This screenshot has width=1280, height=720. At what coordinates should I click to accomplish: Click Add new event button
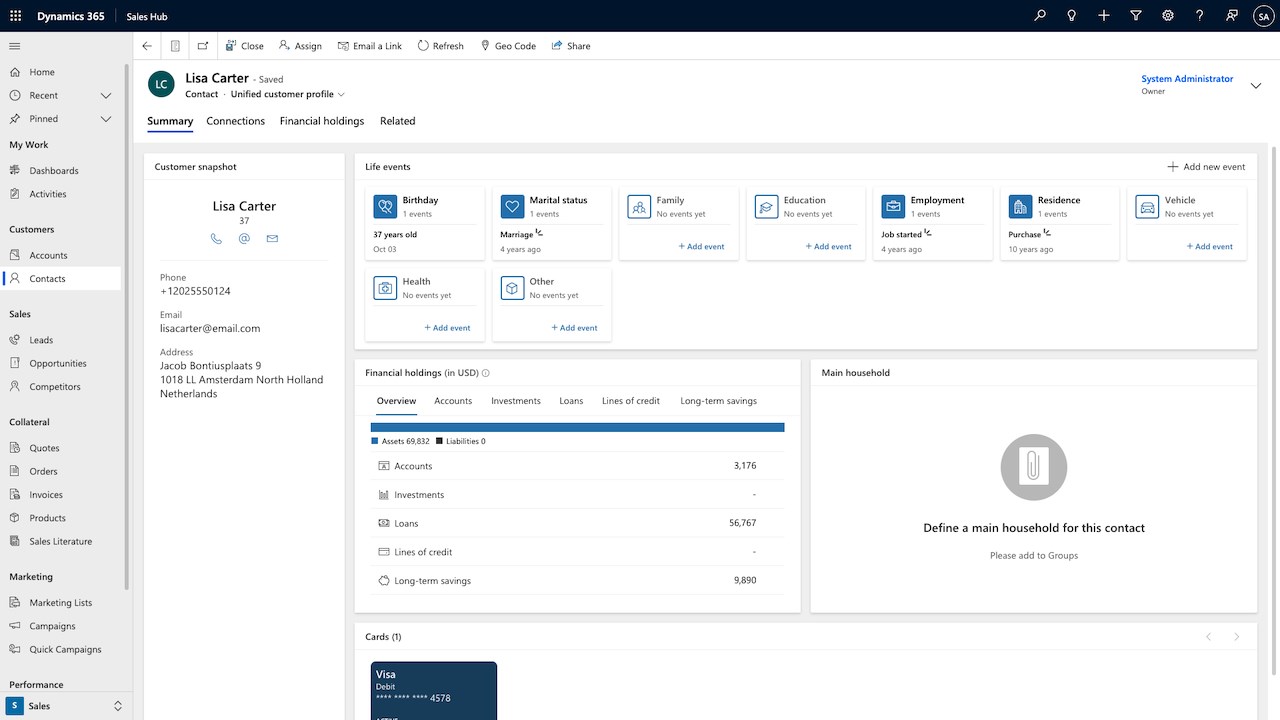pos(1206,167)
